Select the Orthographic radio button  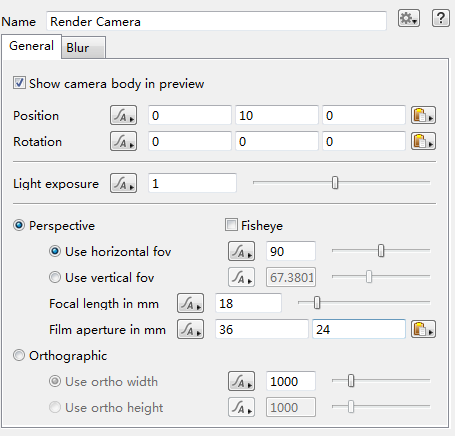[19, 355]
